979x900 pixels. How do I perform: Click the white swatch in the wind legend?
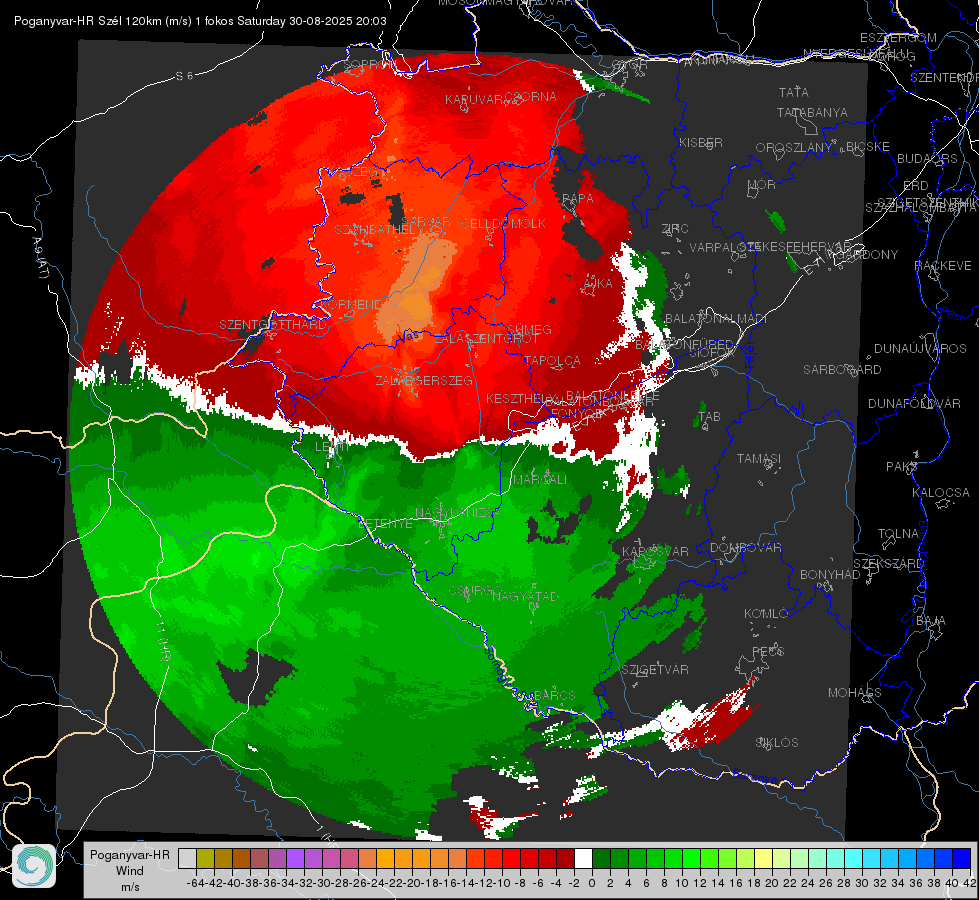[583, 859]
